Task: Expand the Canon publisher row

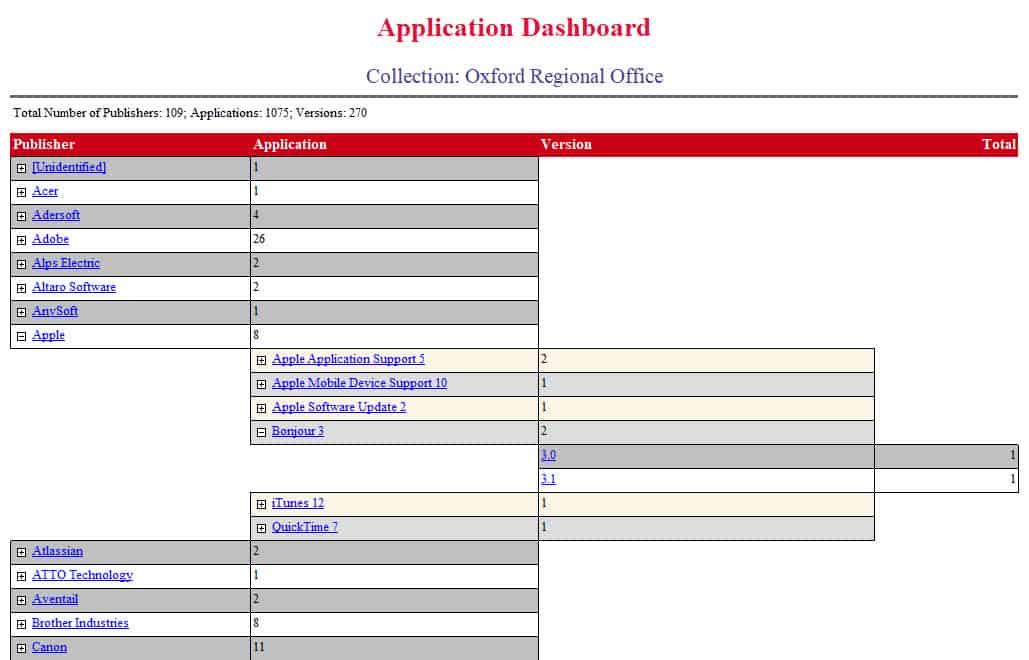Action: pyautogui.click(x=22, y=647)
